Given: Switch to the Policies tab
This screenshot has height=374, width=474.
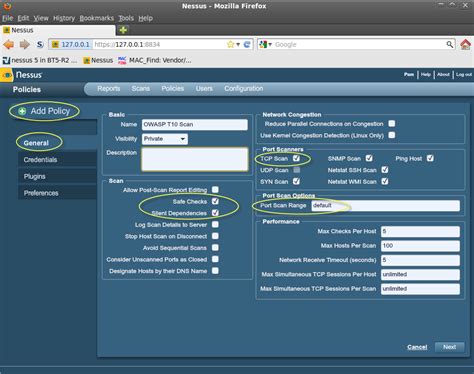Looking at the screenshot, I should [x=173, y=89].
